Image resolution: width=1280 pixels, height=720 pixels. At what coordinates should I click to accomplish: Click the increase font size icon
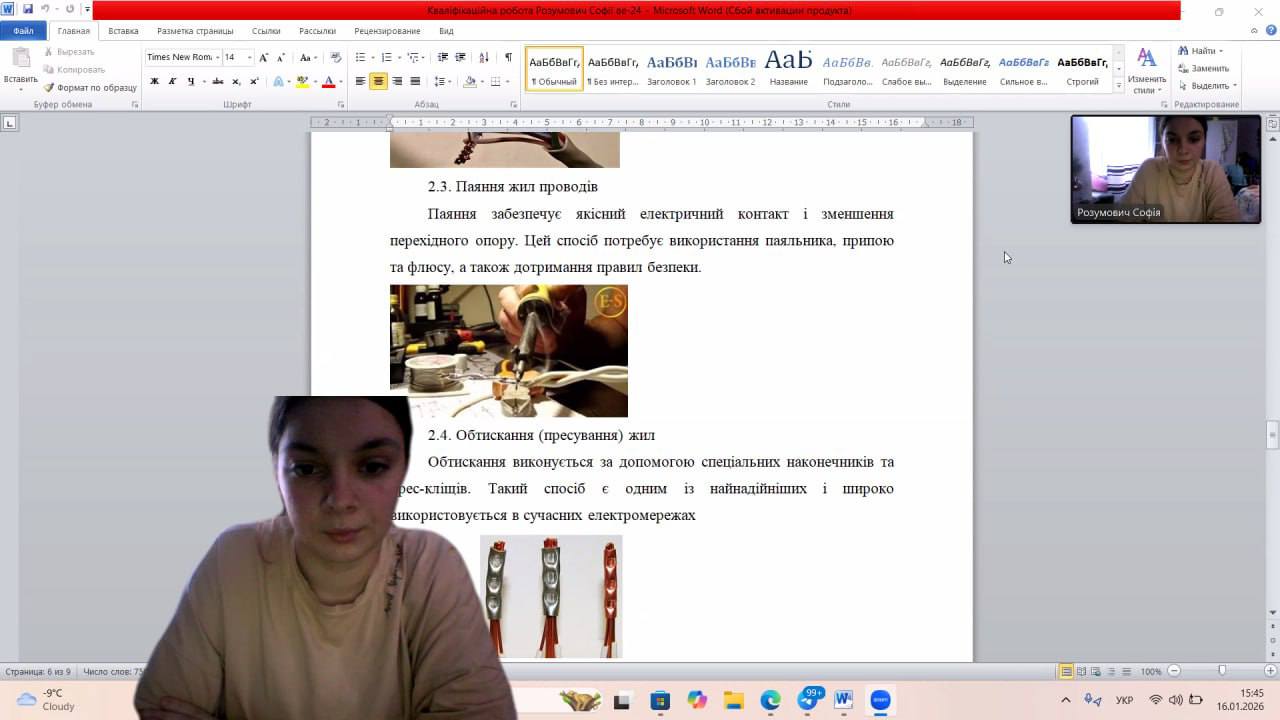pos(264,57)
